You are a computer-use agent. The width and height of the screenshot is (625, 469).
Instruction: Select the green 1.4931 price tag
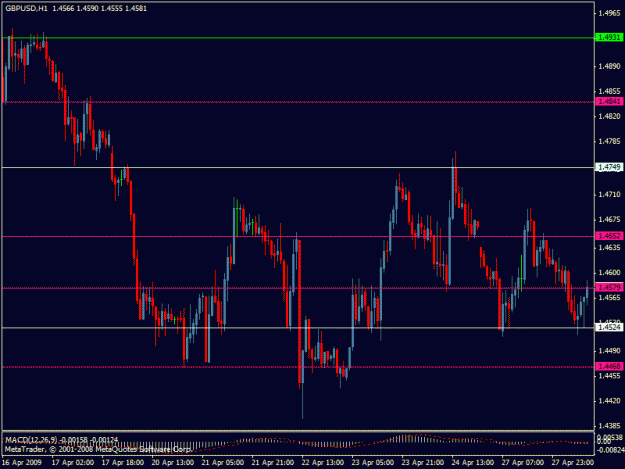coord(609,37)
